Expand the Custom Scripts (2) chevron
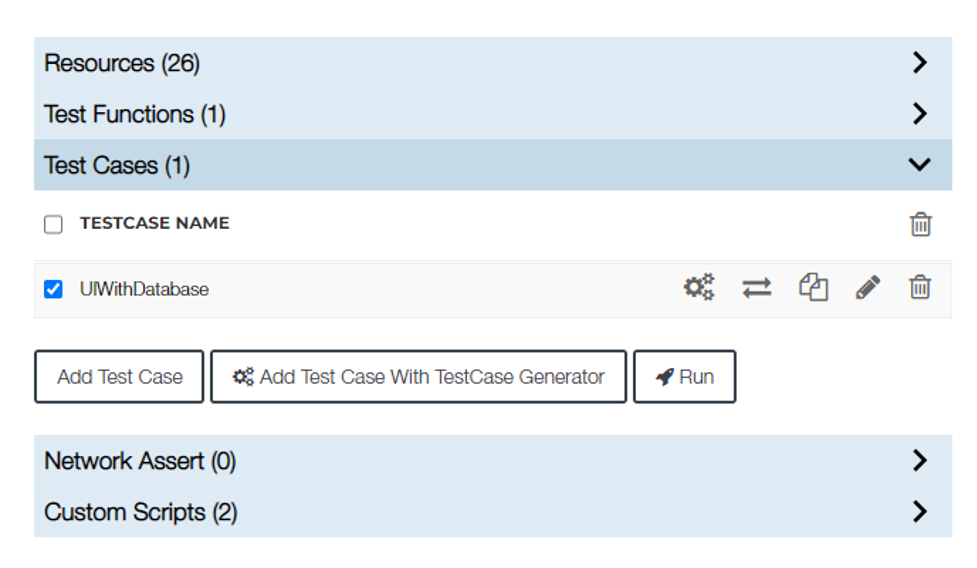The image size is (977, 568). coord(920,511)
